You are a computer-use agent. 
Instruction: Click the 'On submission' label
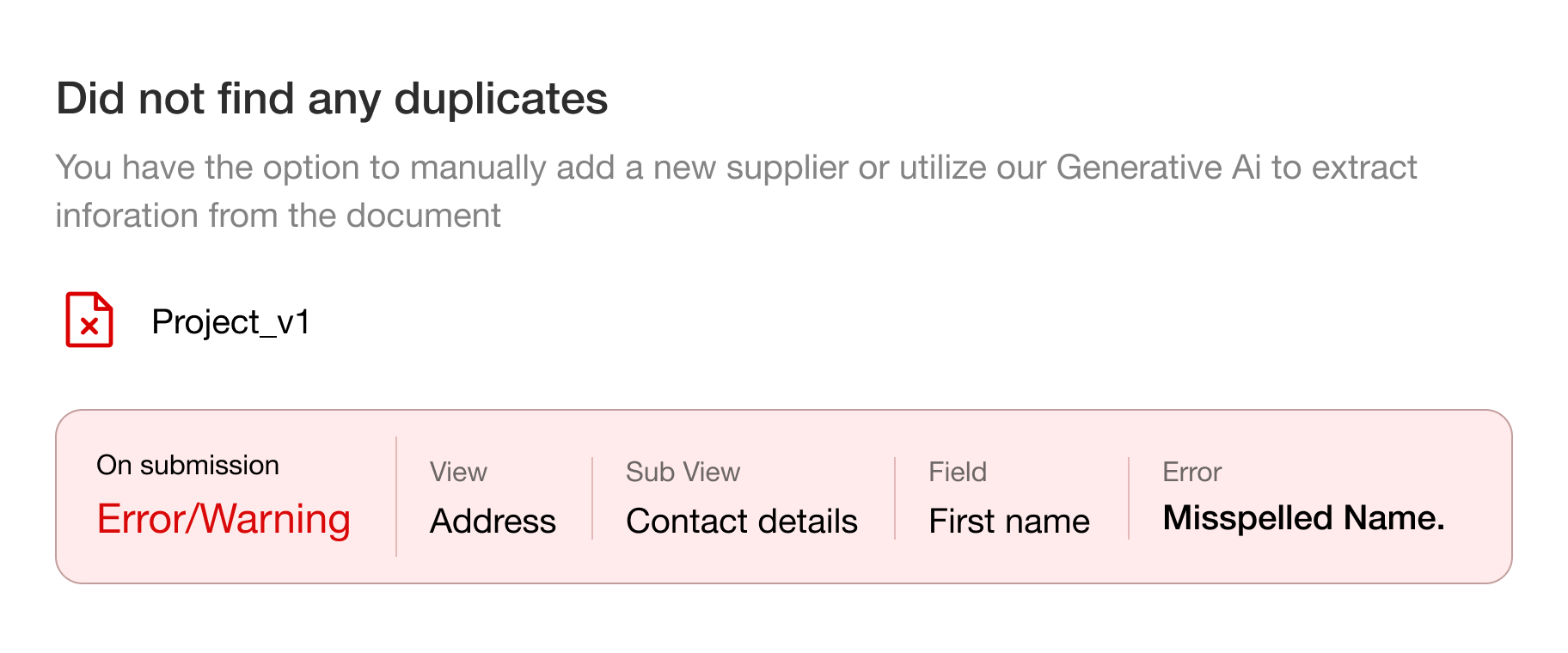pos(187,465)
